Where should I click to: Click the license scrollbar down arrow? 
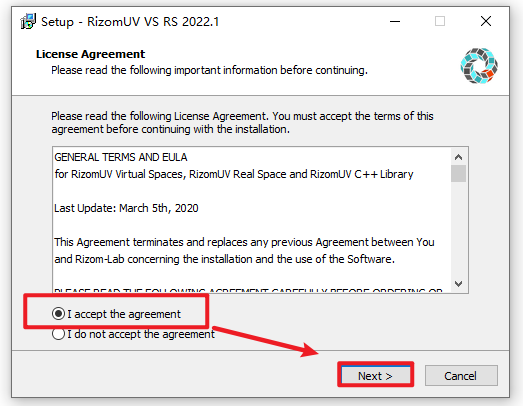point(459,284)
